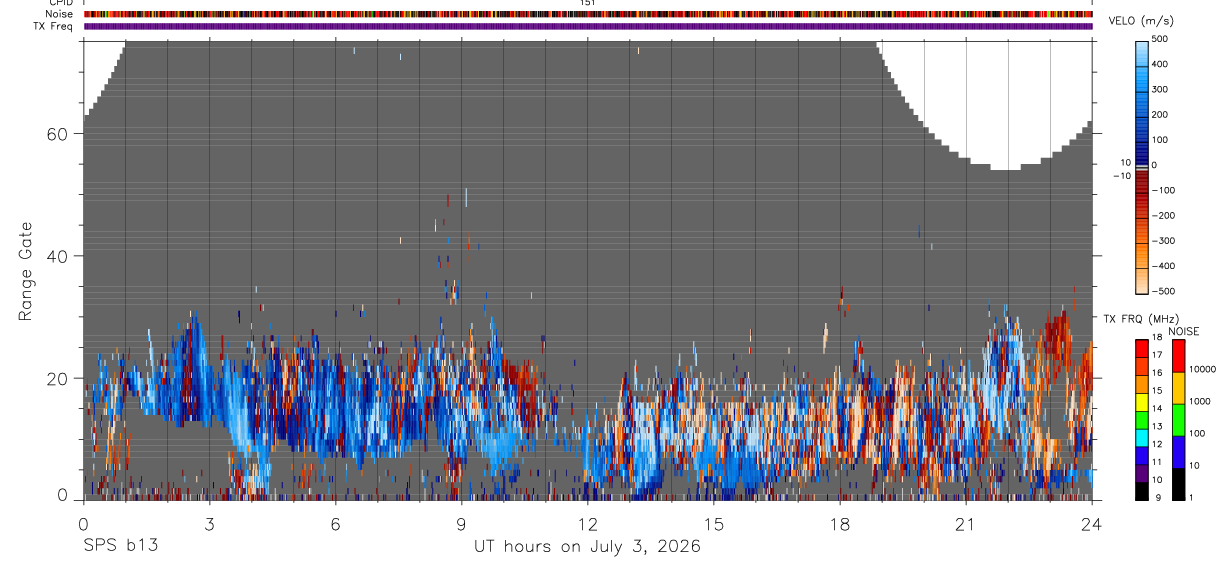Click the VELO (m/s) colorbar title

pyautogui.click(x=1143, y=23)
